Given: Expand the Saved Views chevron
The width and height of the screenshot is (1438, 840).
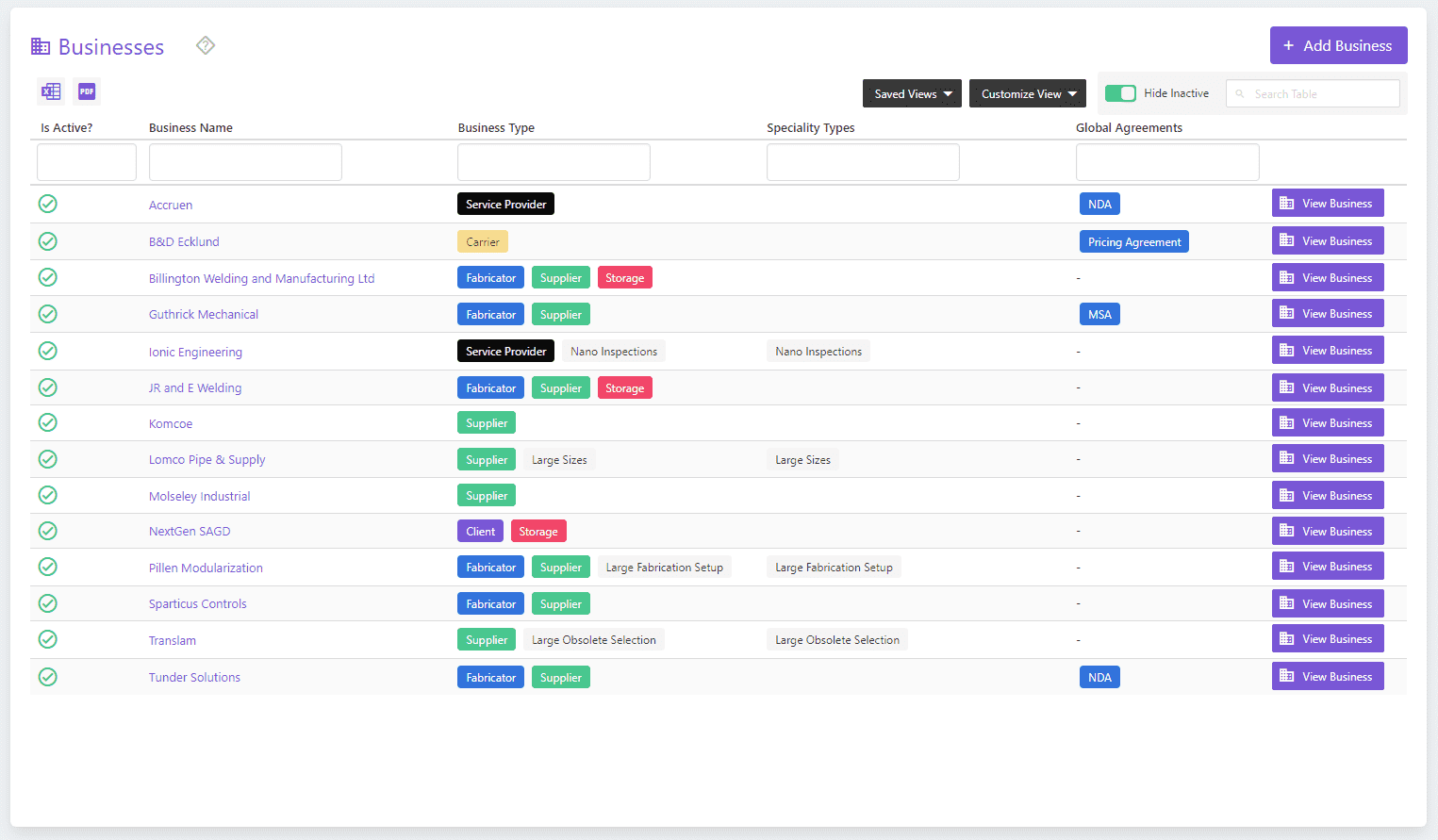Looking at the screenshot, I should point(949,93).
